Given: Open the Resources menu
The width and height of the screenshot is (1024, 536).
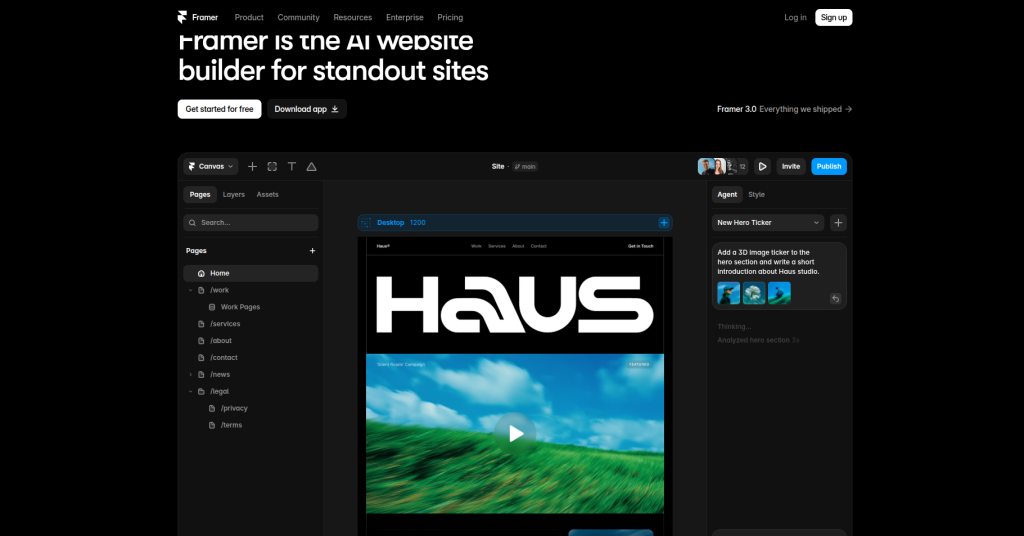Looking at the screenshot, I should pyautogui.click(x=353, y=18).
